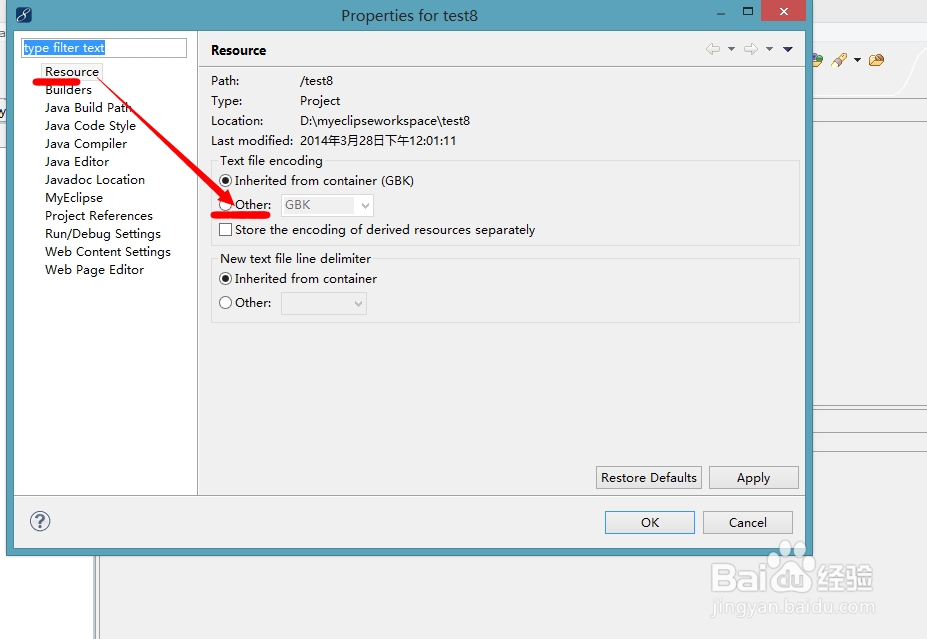The image size is (927, 639).
Task: Select Resource in the properties tree
Action: (x=72, y=72)
